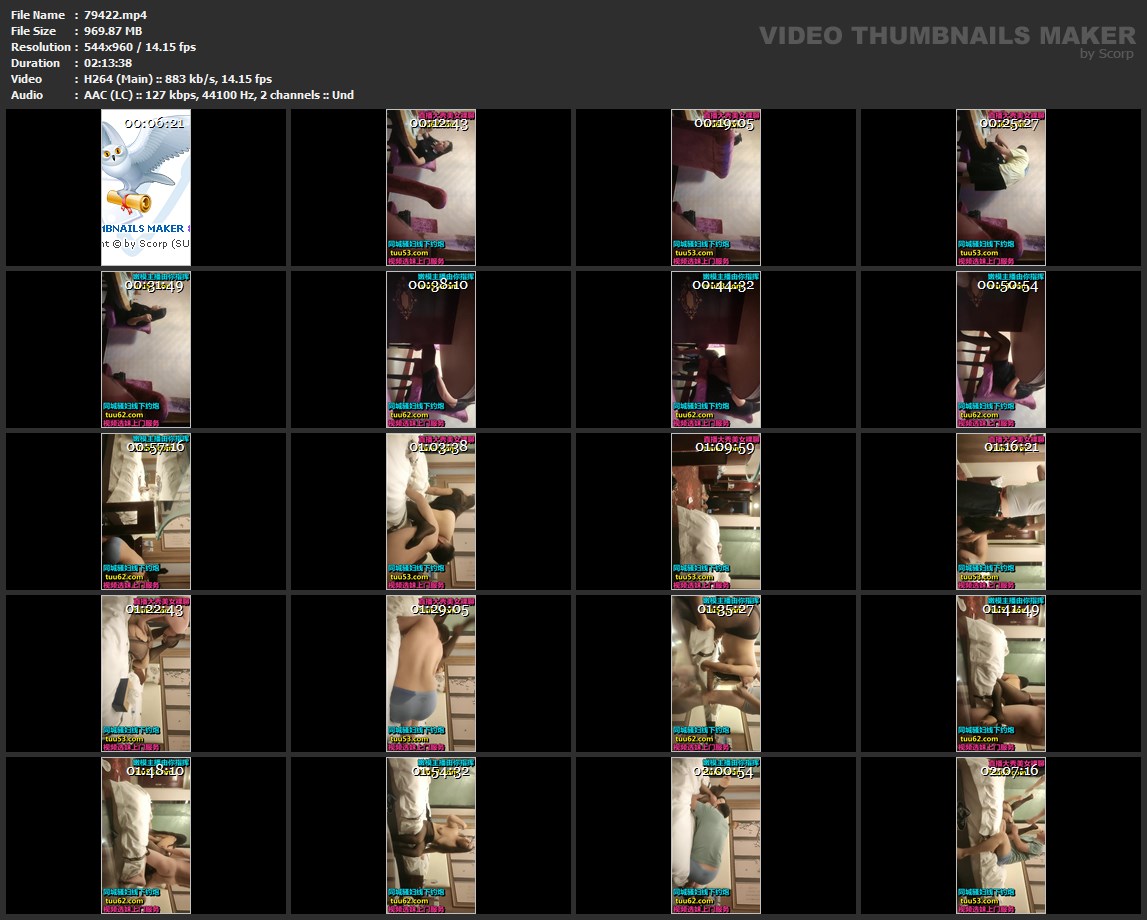Open the last frame at 02:07:16

[1001, 835]
